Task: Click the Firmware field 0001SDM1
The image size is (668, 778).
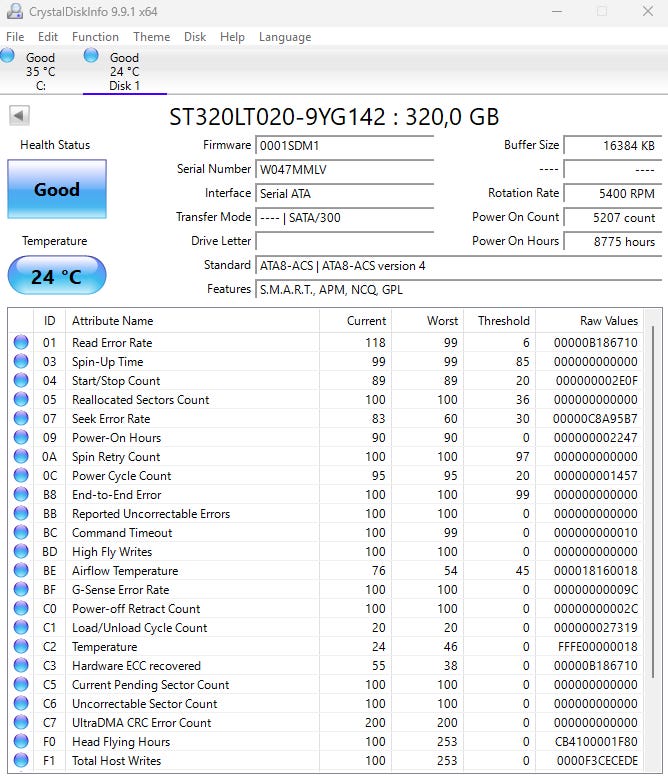Action: (x=344, y=145)
